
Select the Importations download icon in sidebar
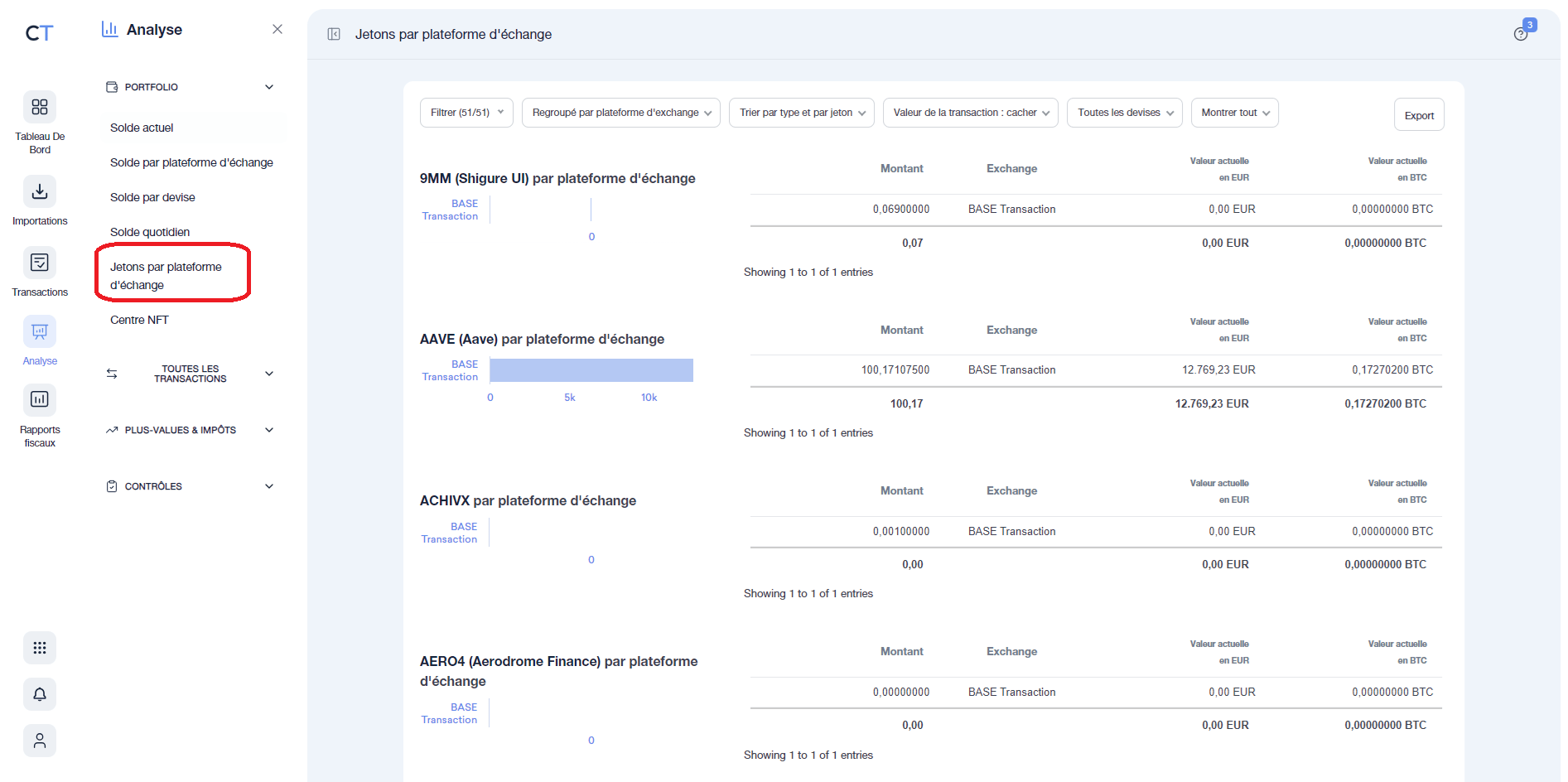39,191
